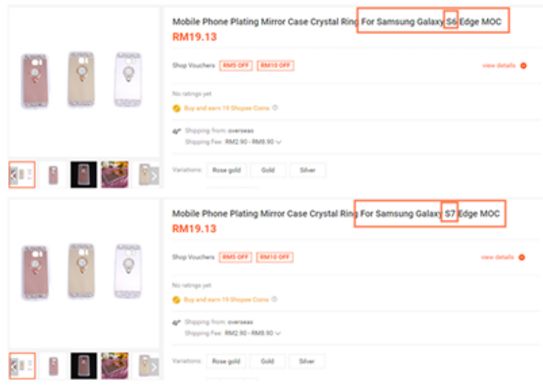Open view details link in second listing
The height and width of the screenshot is (390, 543).
tap(497, 257)
